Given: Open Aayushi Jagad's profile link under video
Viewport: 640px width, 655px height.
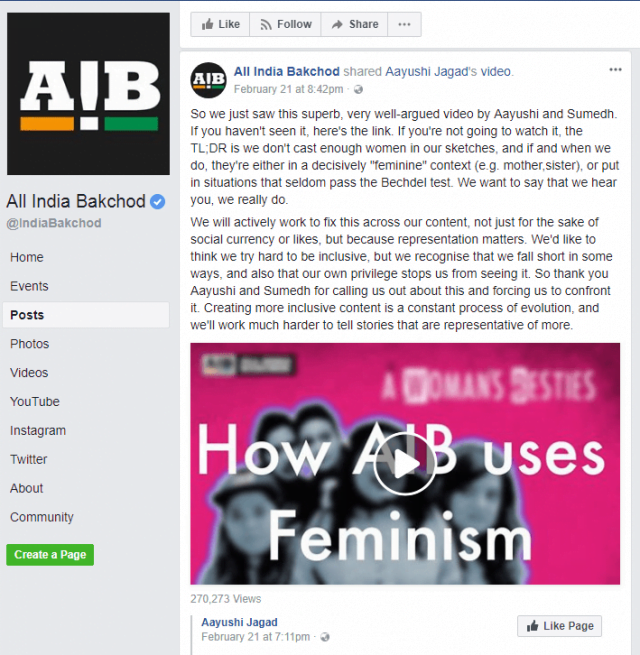Looking at the screenshot, I should click(x=239, y=622).
